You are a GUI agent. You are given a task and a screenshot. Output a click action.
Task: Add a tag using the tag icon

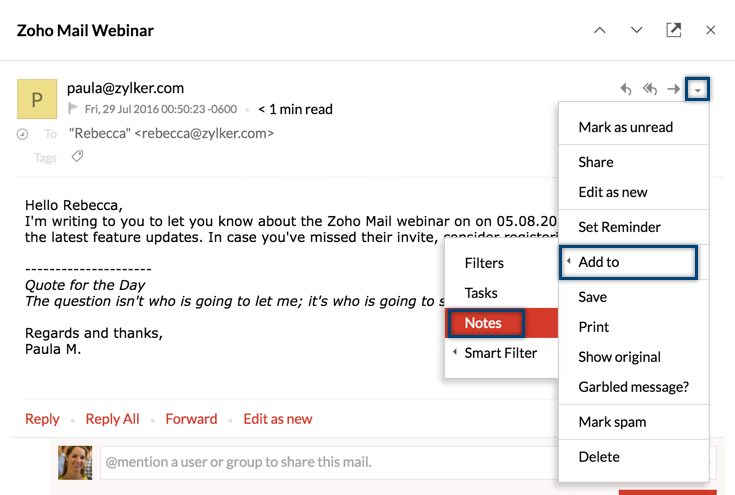pos(77,156)
